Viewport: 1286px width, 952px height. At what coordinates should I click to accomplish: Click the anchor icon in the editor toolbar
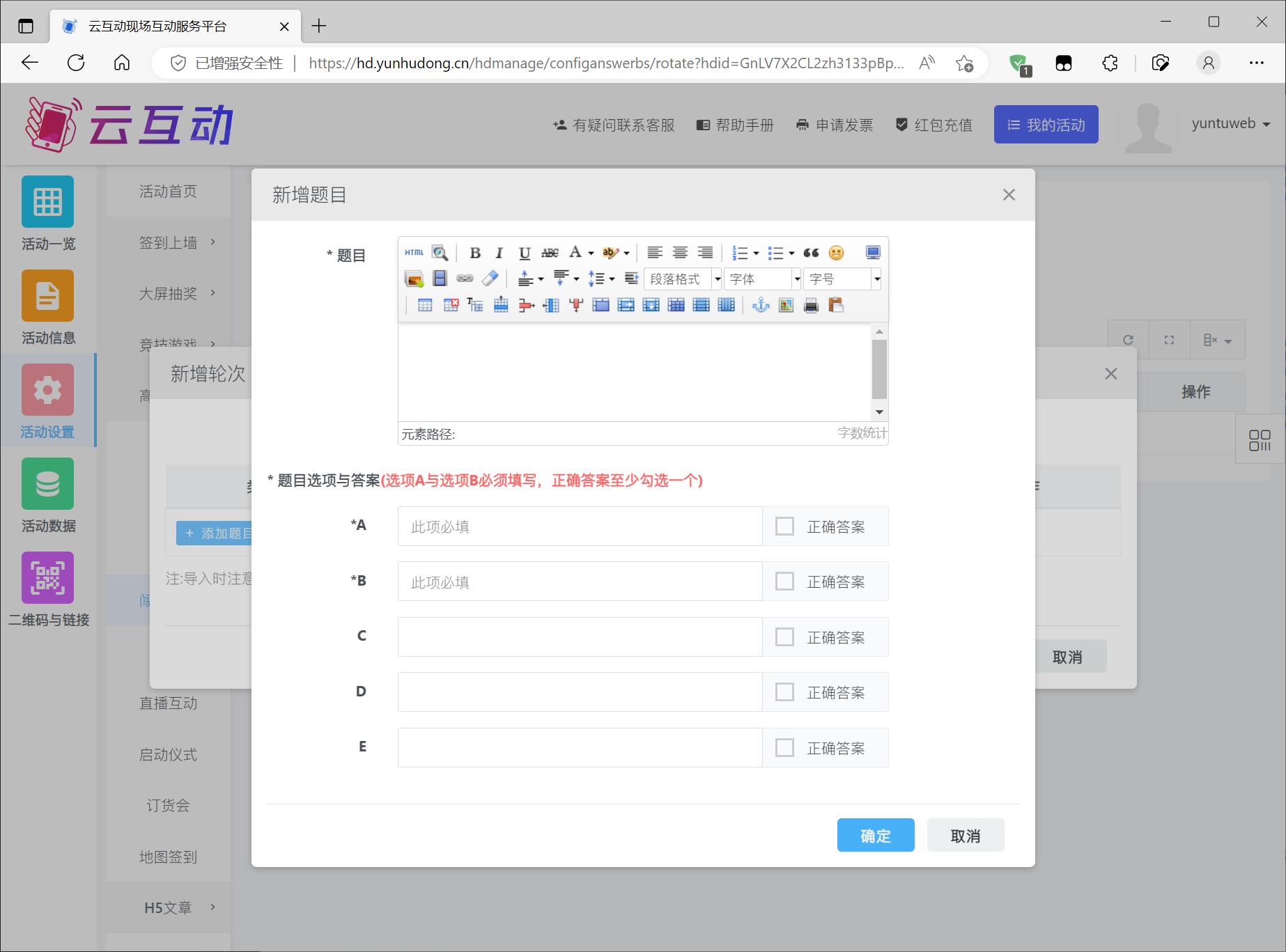coord(761,305)
